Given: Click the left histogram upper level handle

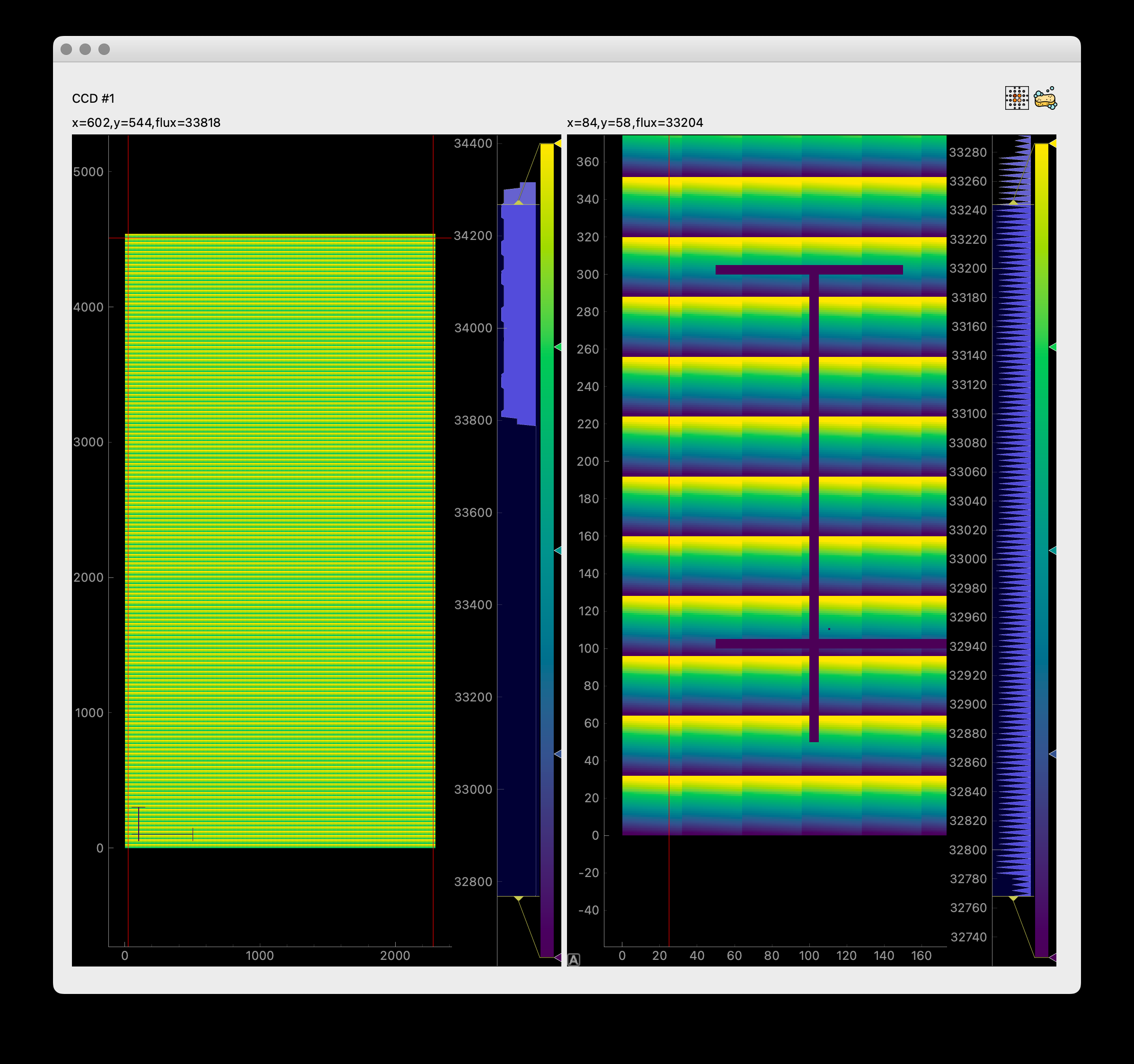Looking at the screenshot, I should tap(519, 203).
